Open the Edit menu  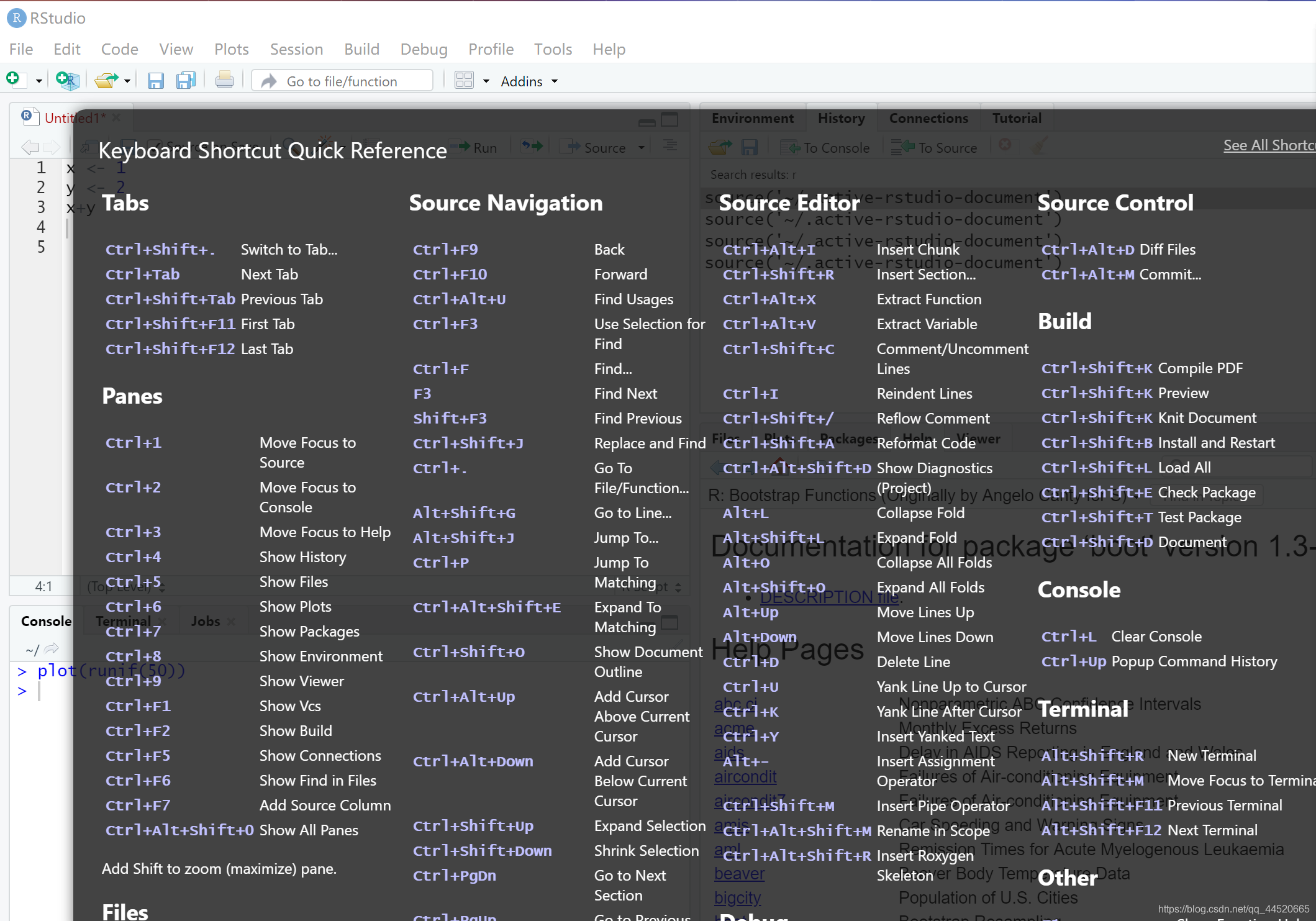[66, 49]
